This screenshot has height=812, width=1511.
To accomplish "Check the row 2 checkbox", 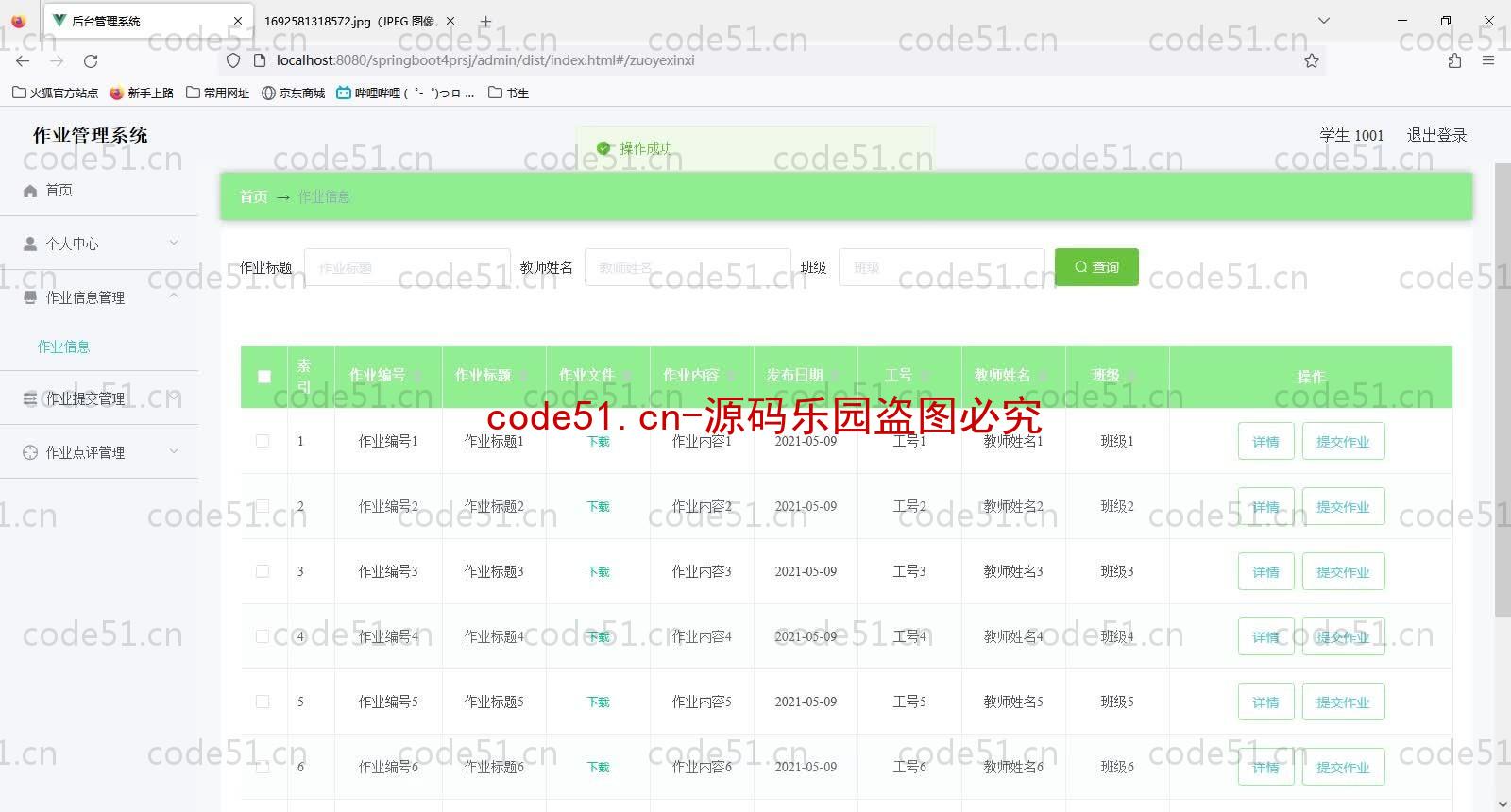I will [x=263, y=506].
